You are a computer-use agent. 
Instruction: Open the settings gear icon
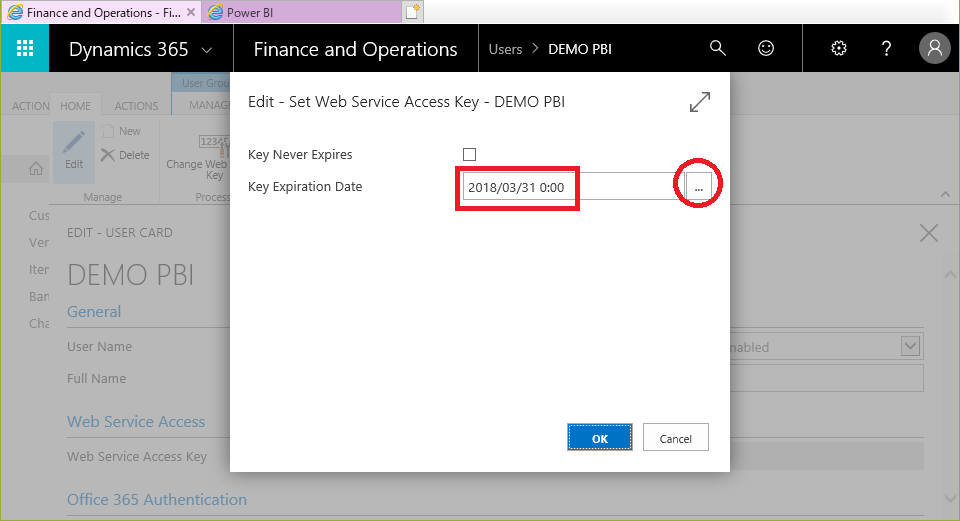tap(839, 48)
